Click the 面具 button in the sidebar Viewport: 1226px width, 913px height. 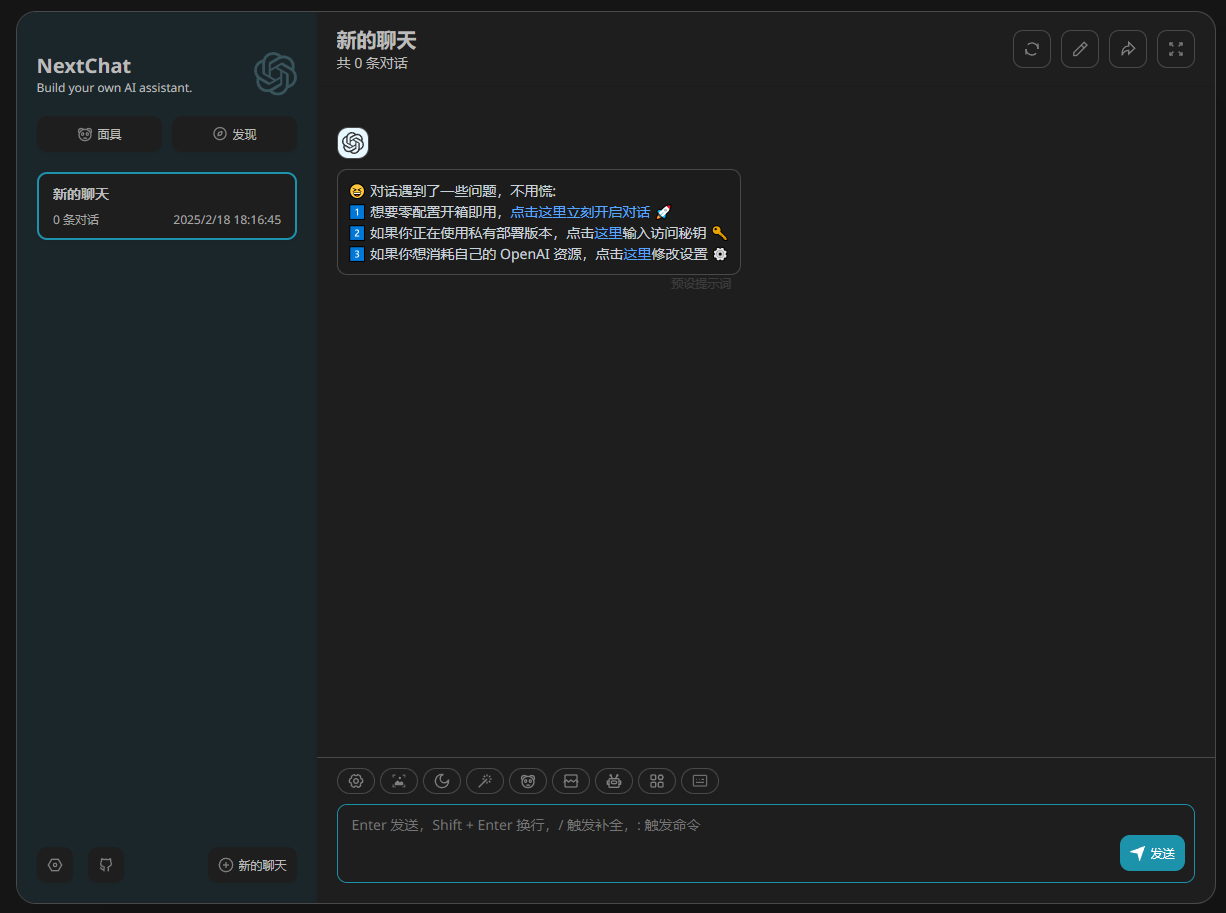pyautogui.click(x=99, y=134)
